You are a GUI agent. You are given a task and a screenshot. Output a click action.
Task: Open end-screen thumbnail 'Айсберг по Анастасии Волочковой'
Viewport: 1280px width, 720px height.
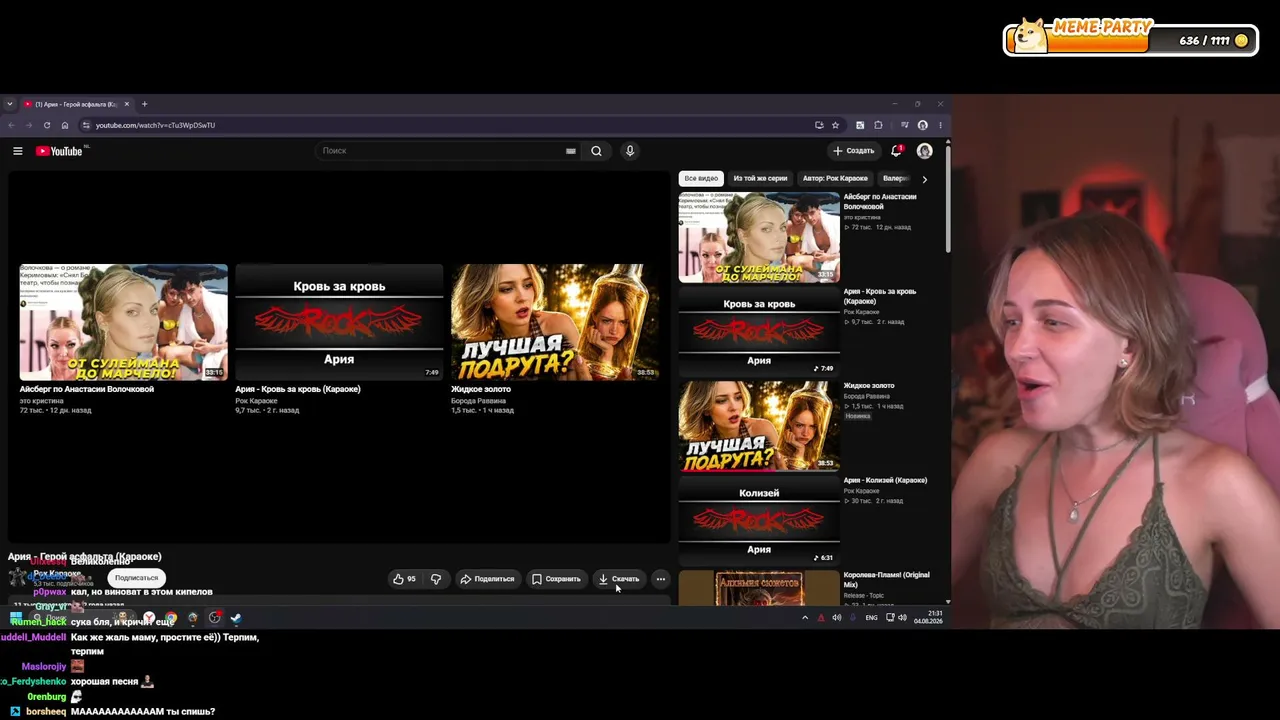[x=124, y=322]
